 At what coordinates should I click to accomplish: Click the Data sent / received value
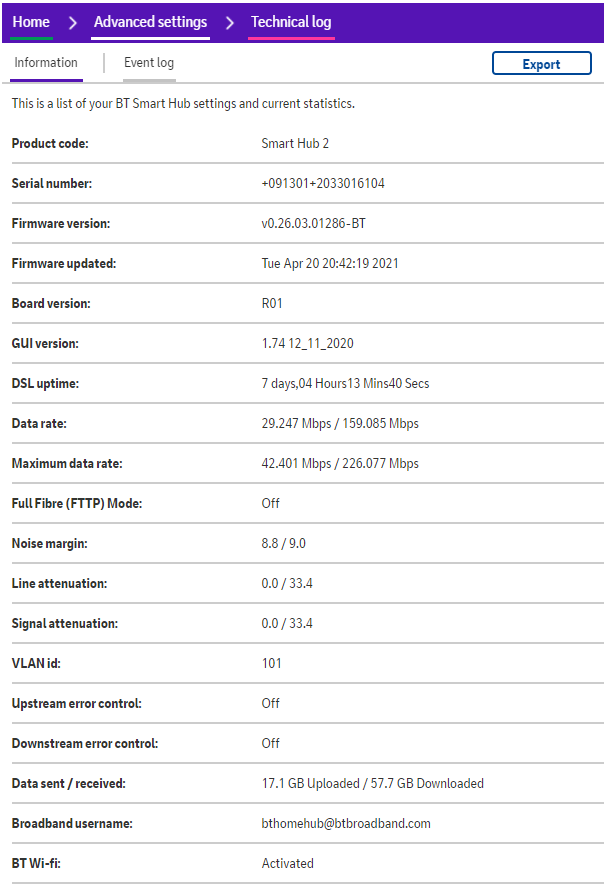[x=372, y=784]
